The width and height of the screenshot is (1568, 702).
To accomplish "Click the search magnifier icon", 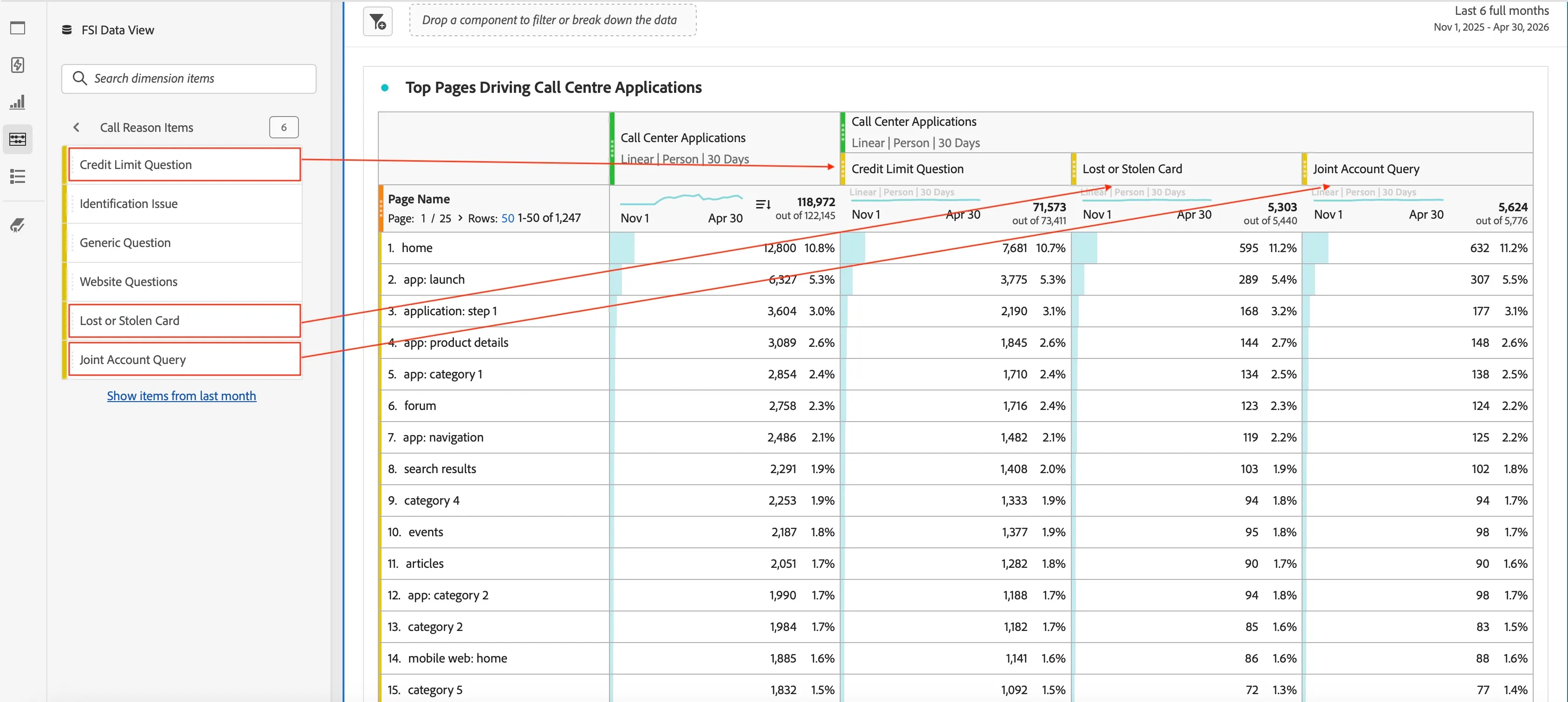I will point(80,78).
